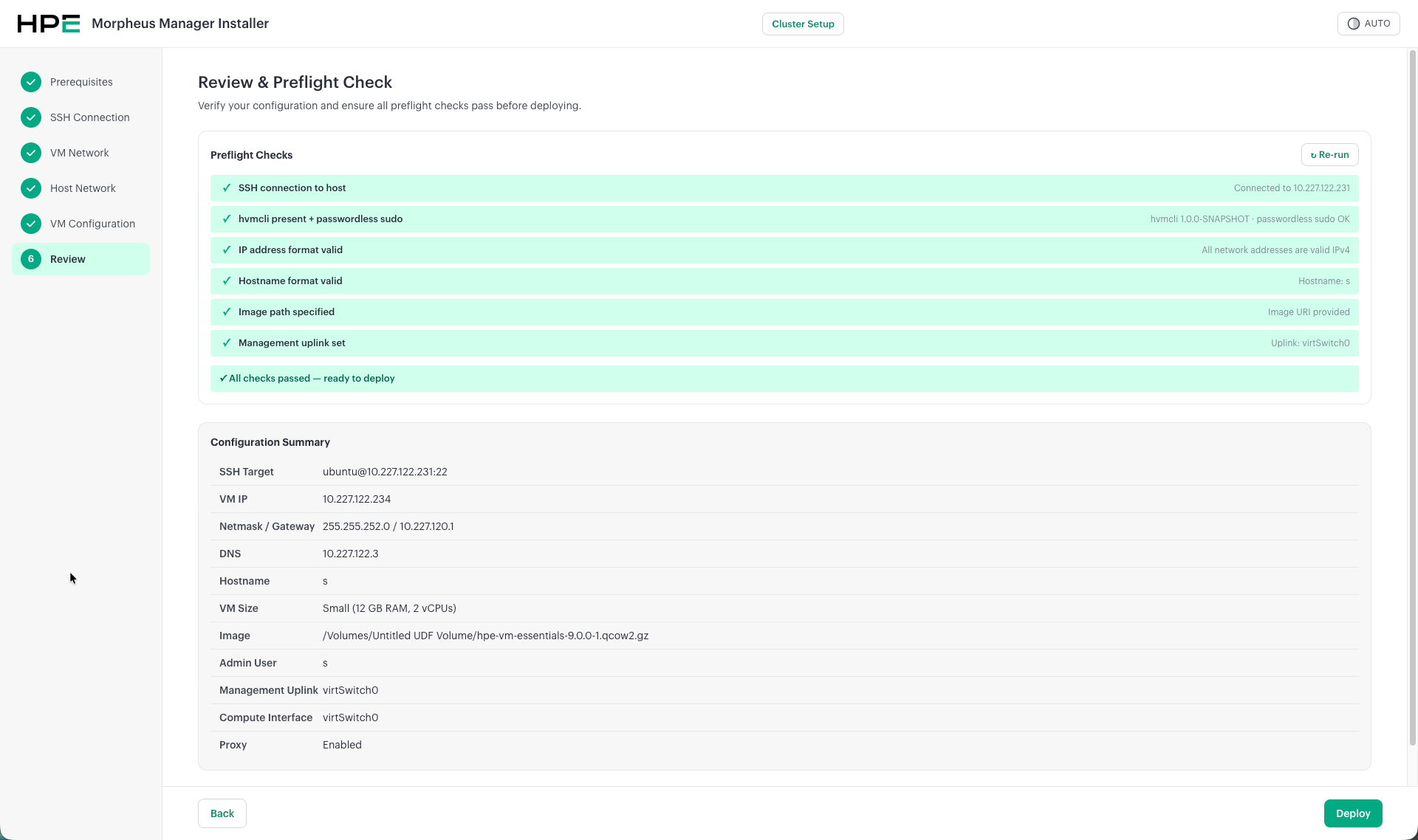
Task: Go to the VM Configuration step
Action: (81, 224)
